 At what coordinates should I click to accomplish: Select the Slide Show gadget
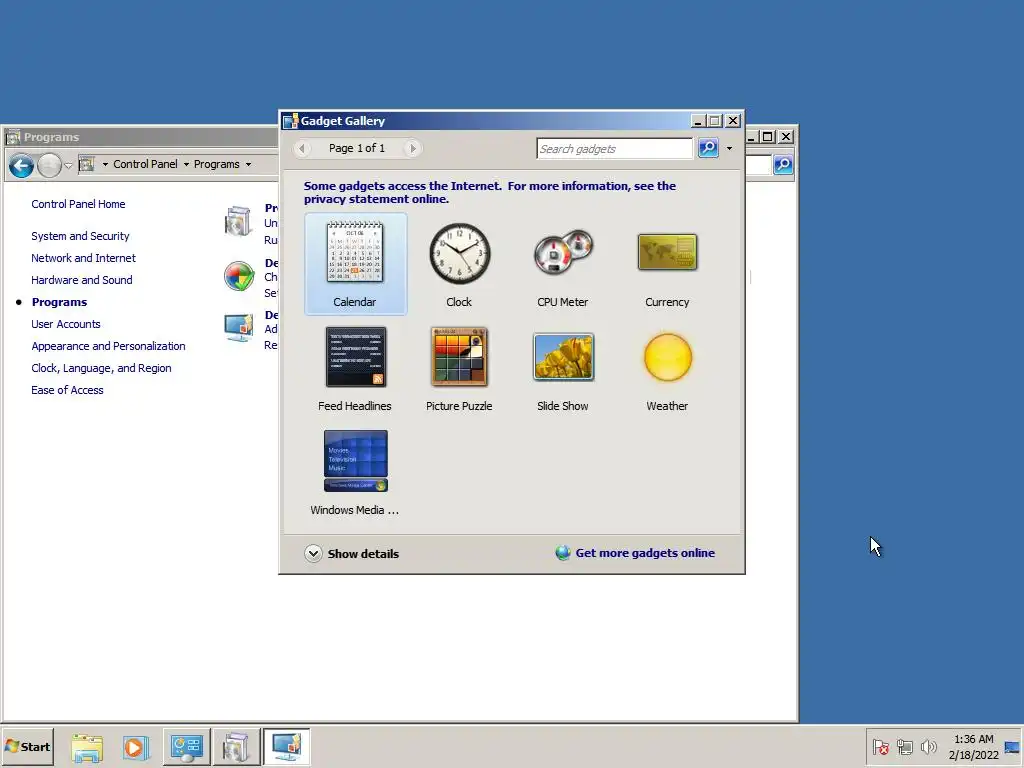pos(563,368)
